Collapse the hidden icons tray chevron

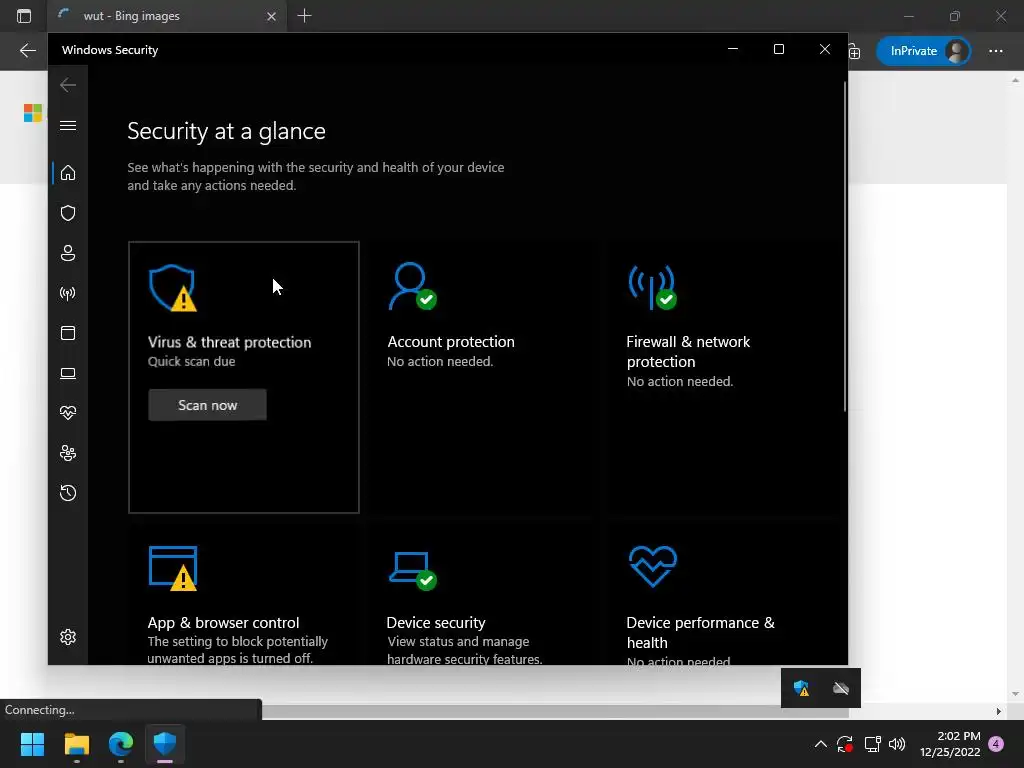pyautogui.click(x=821, y=744)
